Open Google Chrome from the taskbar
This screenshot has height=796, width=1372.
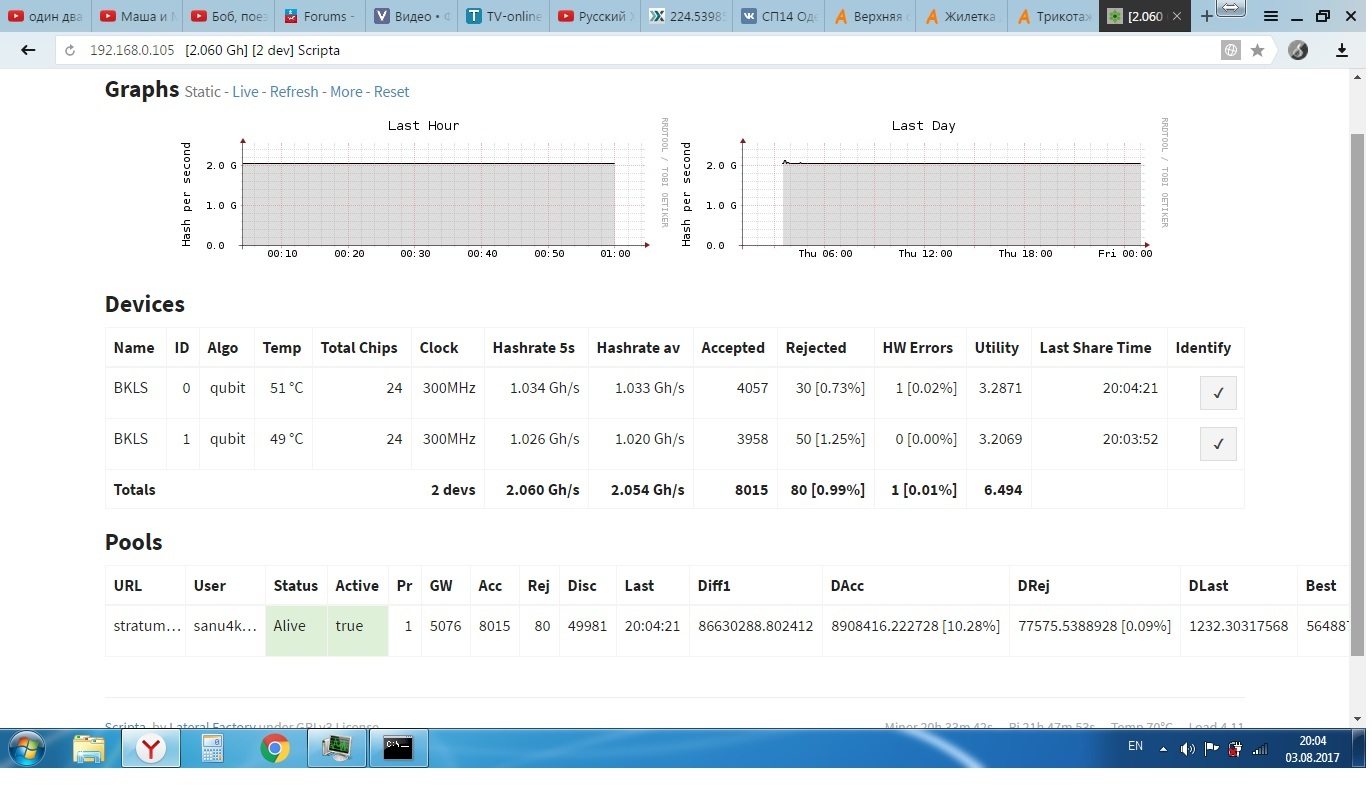click(x=275, y=748)
